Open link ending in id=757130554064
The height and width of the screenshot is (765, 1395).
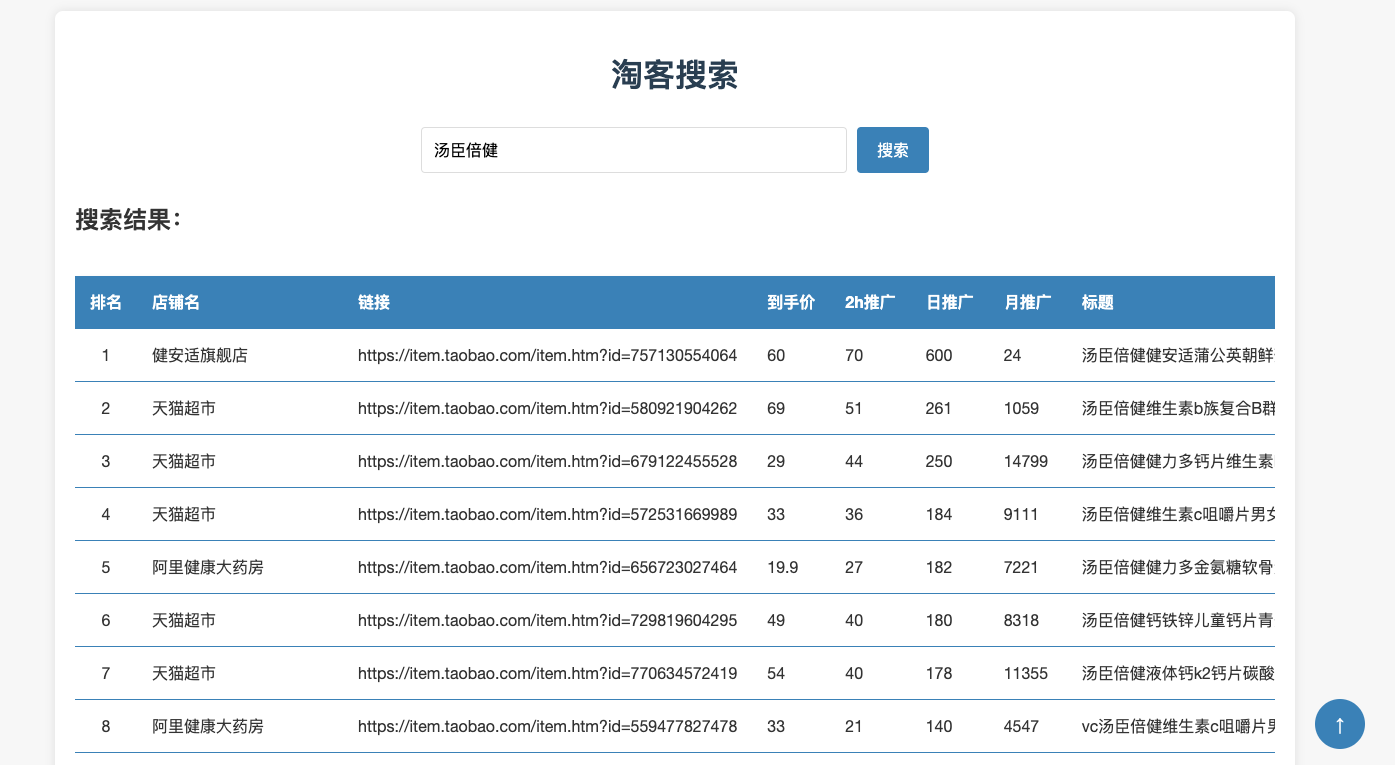point(548,355)
